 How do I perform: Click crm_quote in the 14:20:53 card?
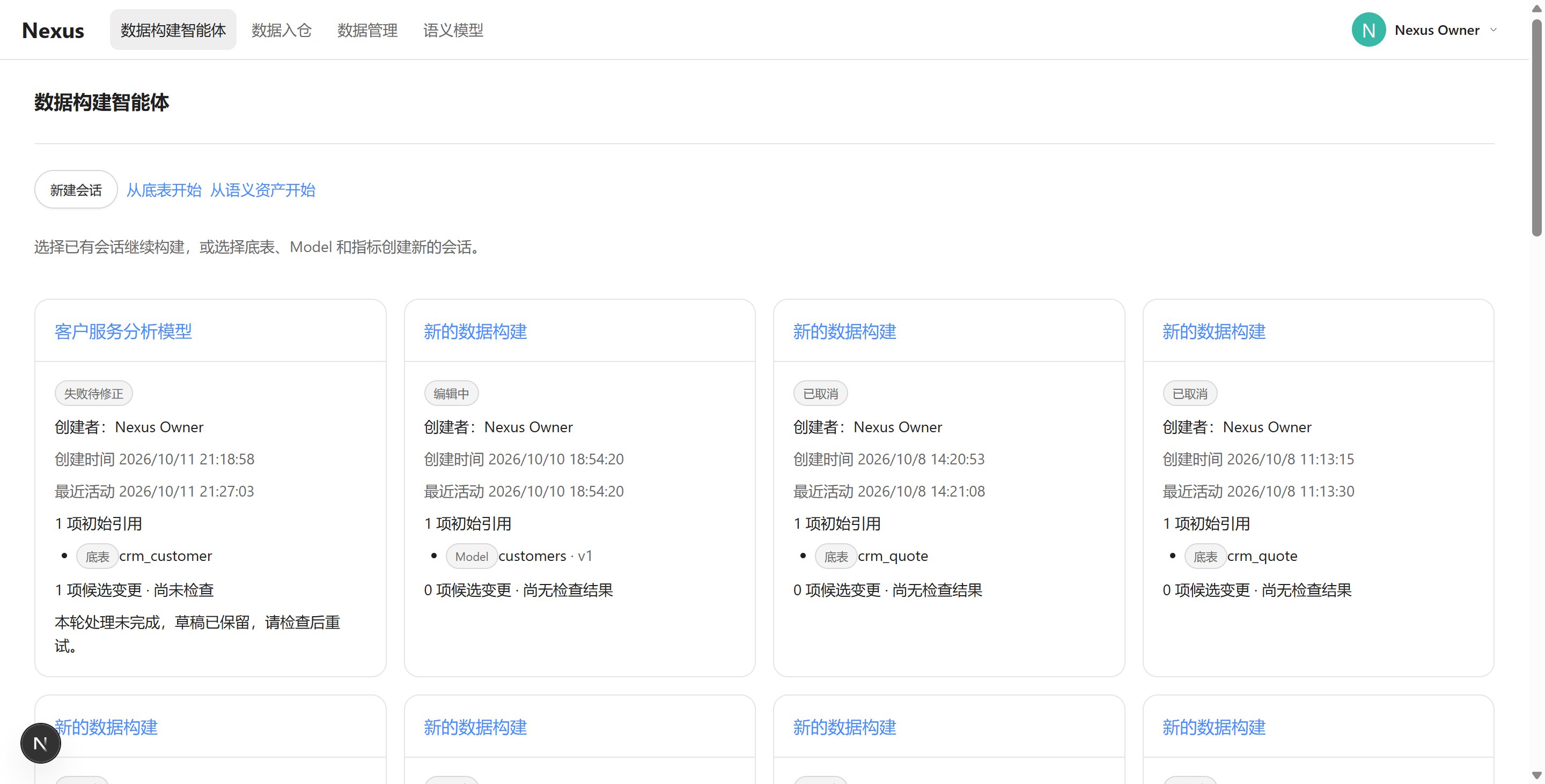click(893, 556)
